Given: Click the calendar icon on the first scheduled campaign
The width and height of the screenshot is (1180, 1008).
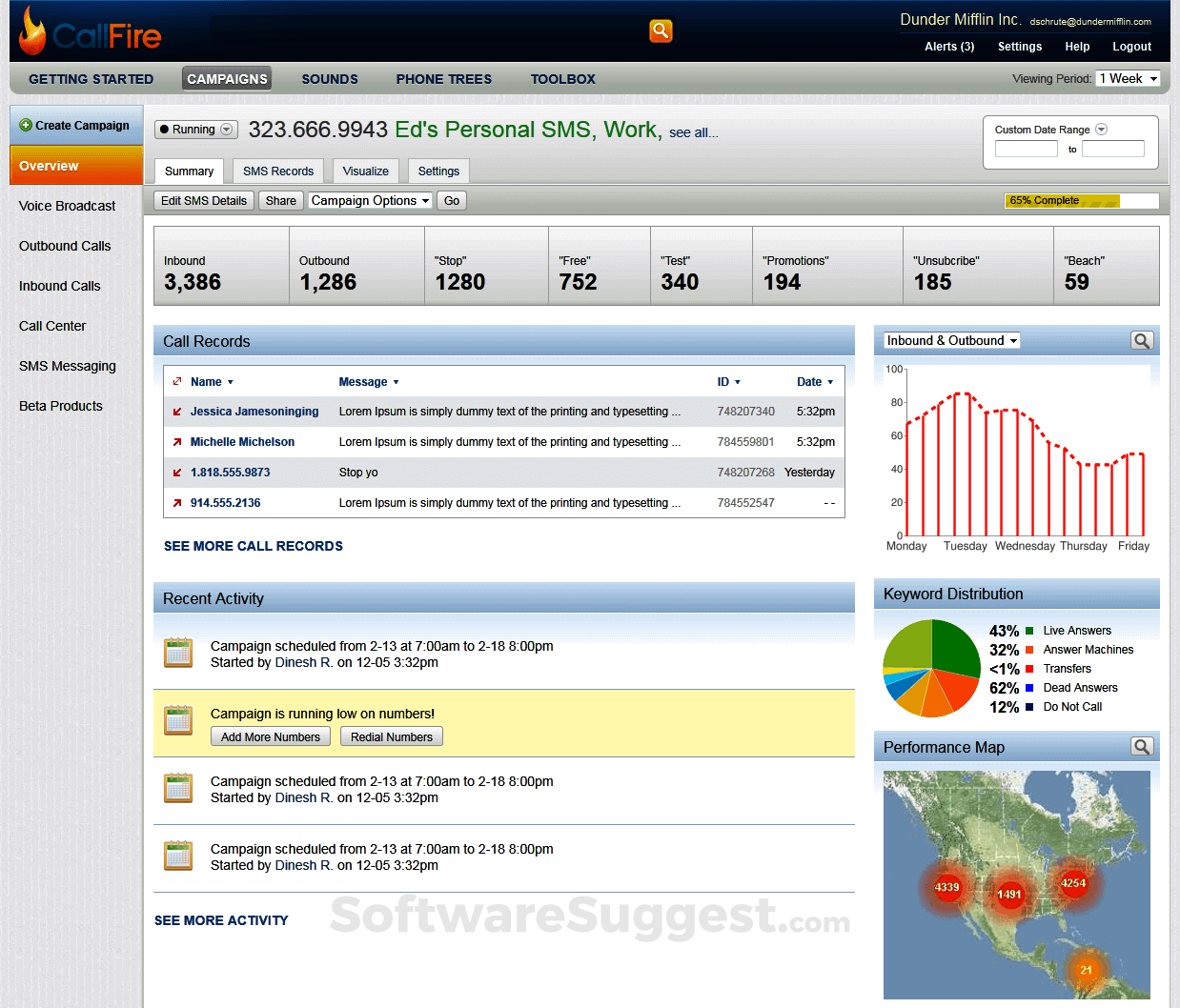Looking at the screenshot, I should coord(178,653).
